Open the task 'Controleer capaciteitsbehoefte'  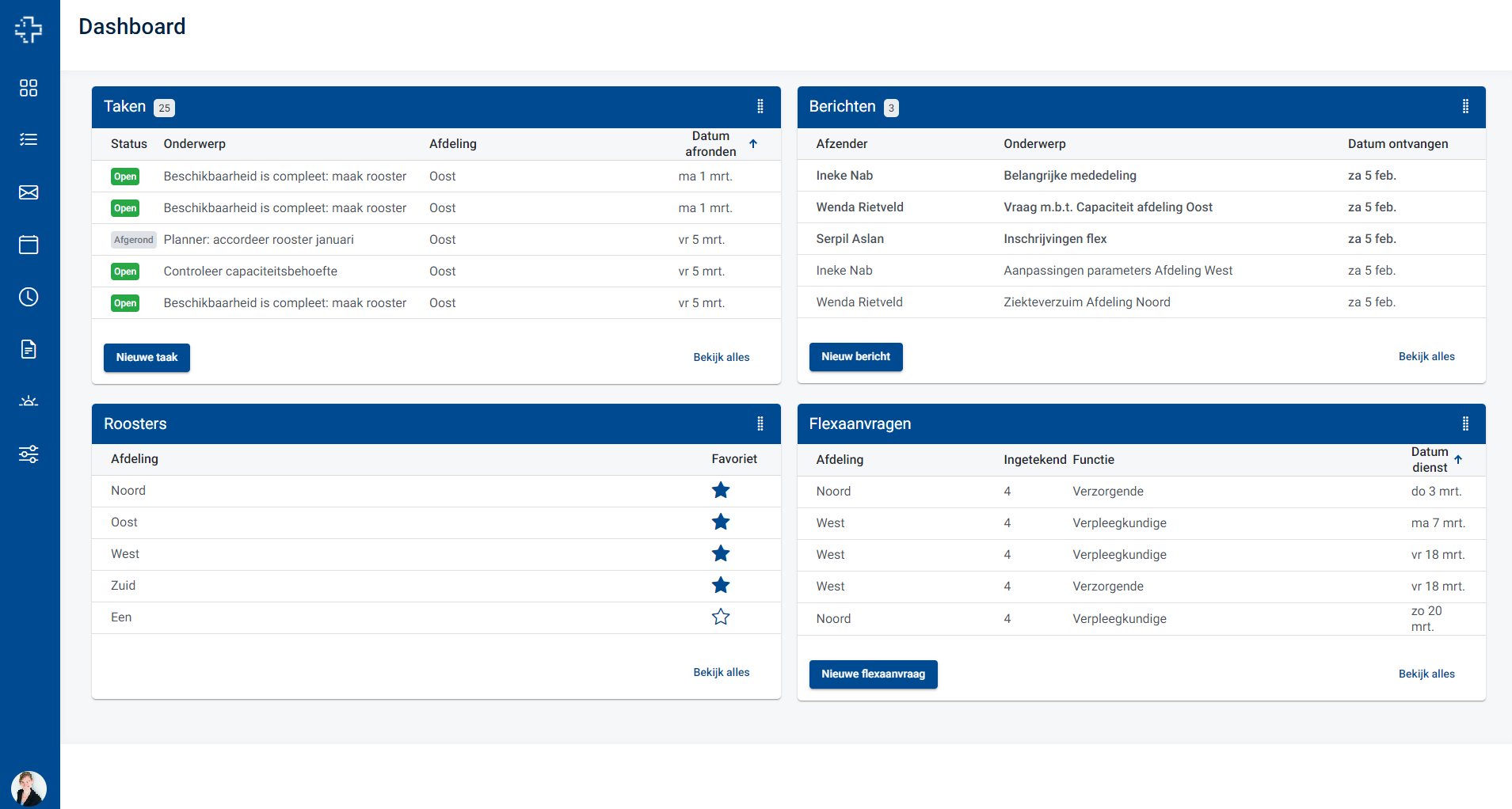point(436,272)
